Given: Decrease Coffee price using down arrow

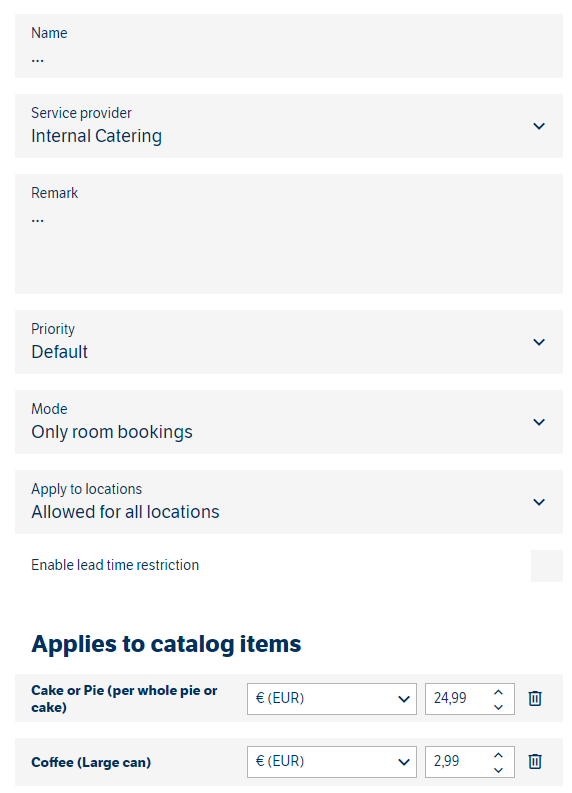Looking at the screenshot, I should pyautogui.click(x=498, y=769).
